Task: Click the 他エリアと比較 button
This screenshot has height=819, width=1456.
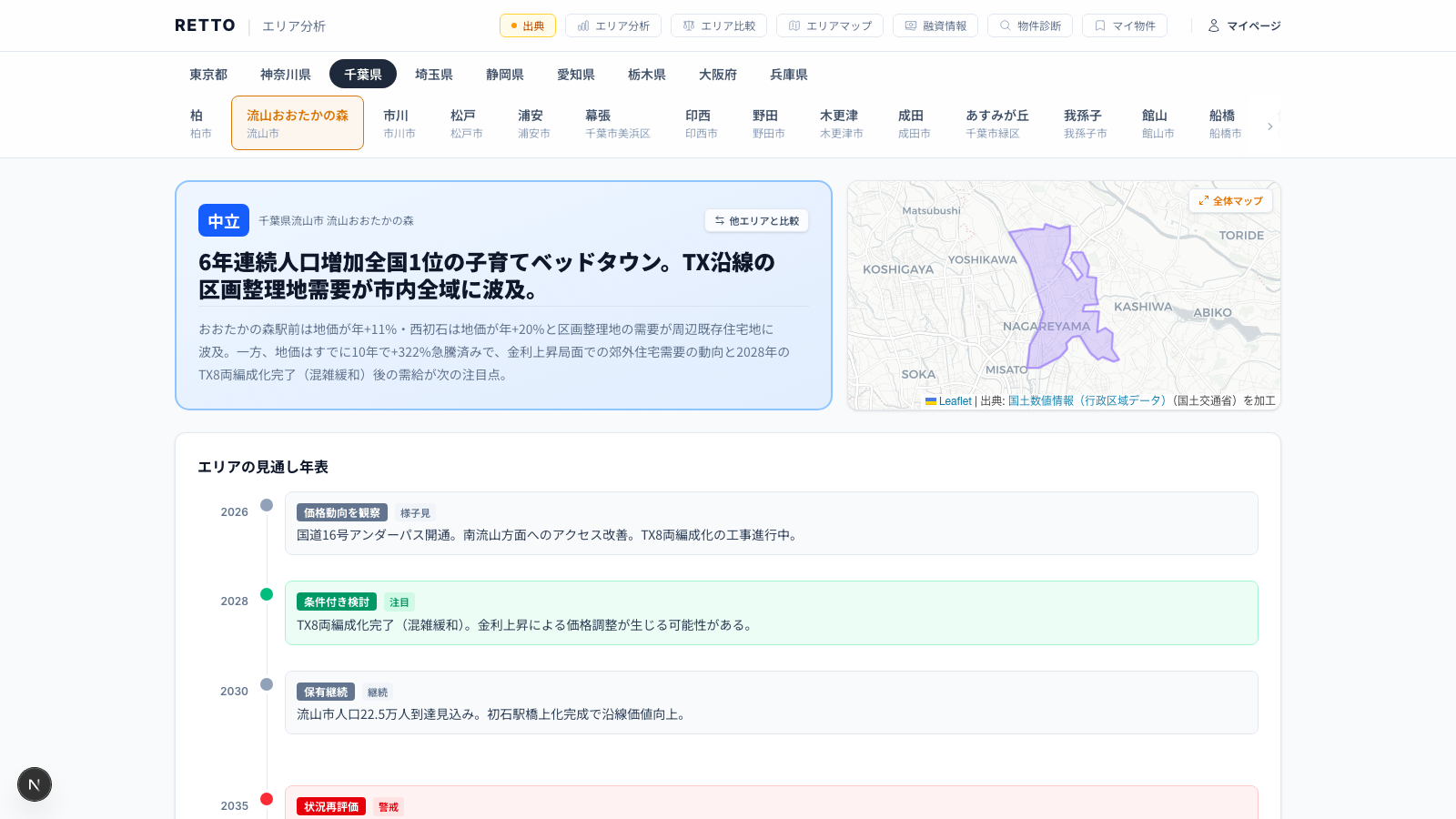Action: click(x=756, y=220)
